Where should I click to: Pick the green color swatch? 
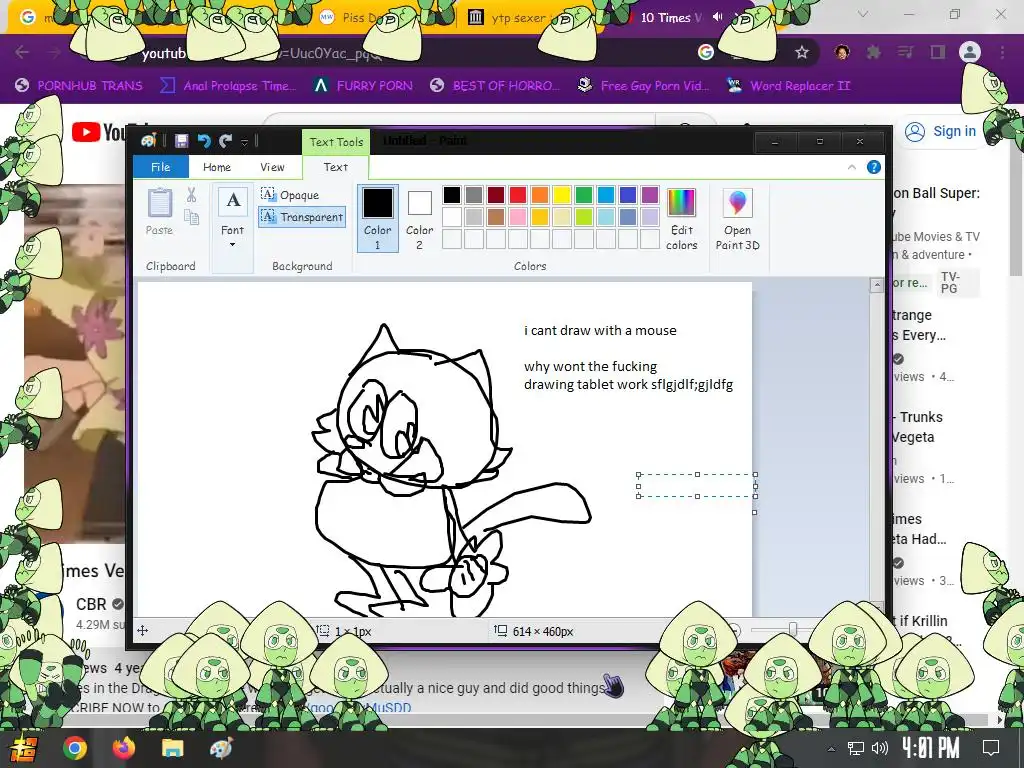click(x=584, y=195)
